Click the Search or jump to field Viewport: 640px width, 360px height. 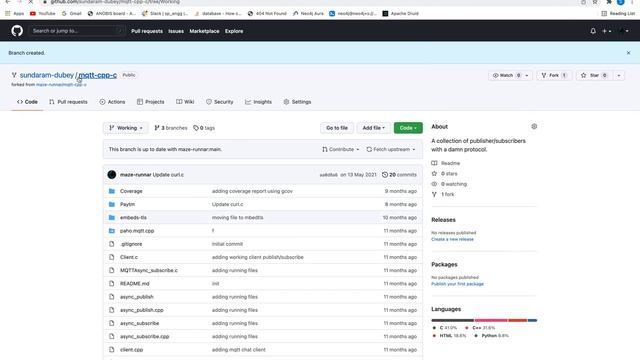coord(77,31)
